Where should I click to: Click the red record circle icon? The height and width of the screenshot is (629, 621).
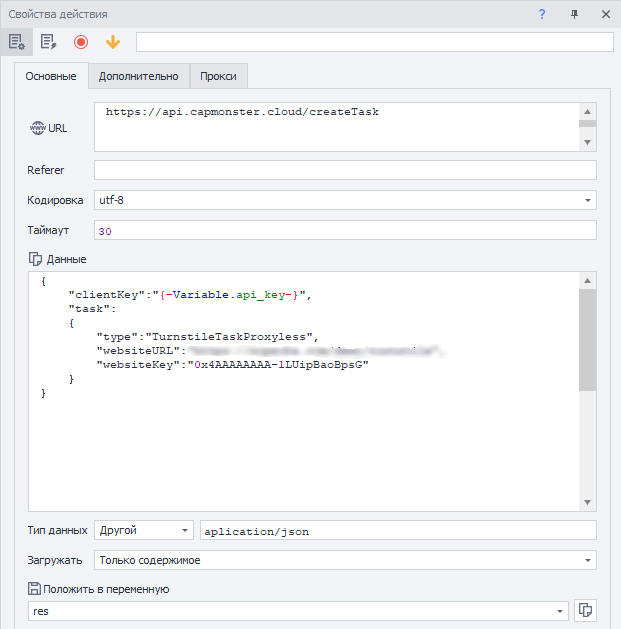pyautogui.click(x=81, y=42)
